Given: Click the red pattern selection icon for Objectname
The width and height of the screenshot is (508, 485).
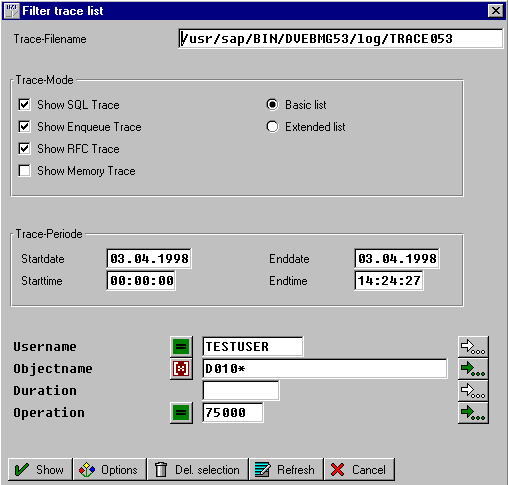Looking at the screenshot, I should [181, 369].
